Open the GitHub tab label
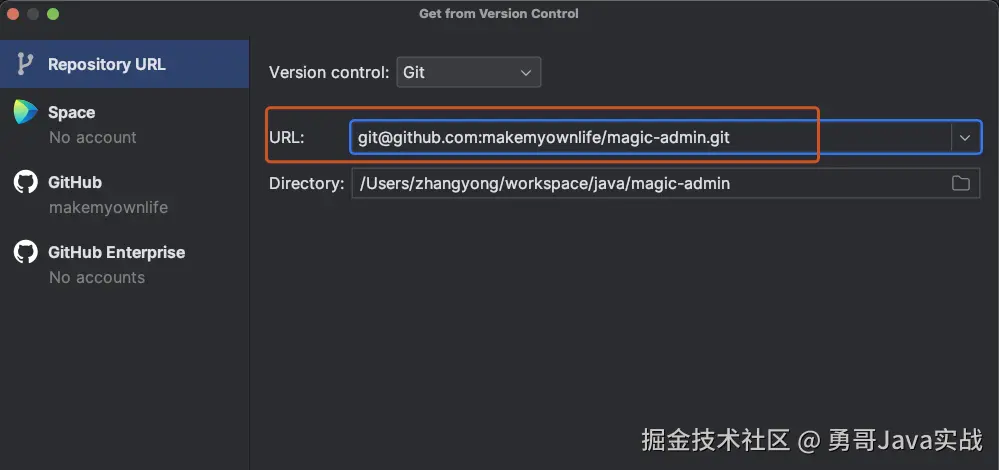The height and width of the screenshot is (470, 999). click(x=75, y=182)
